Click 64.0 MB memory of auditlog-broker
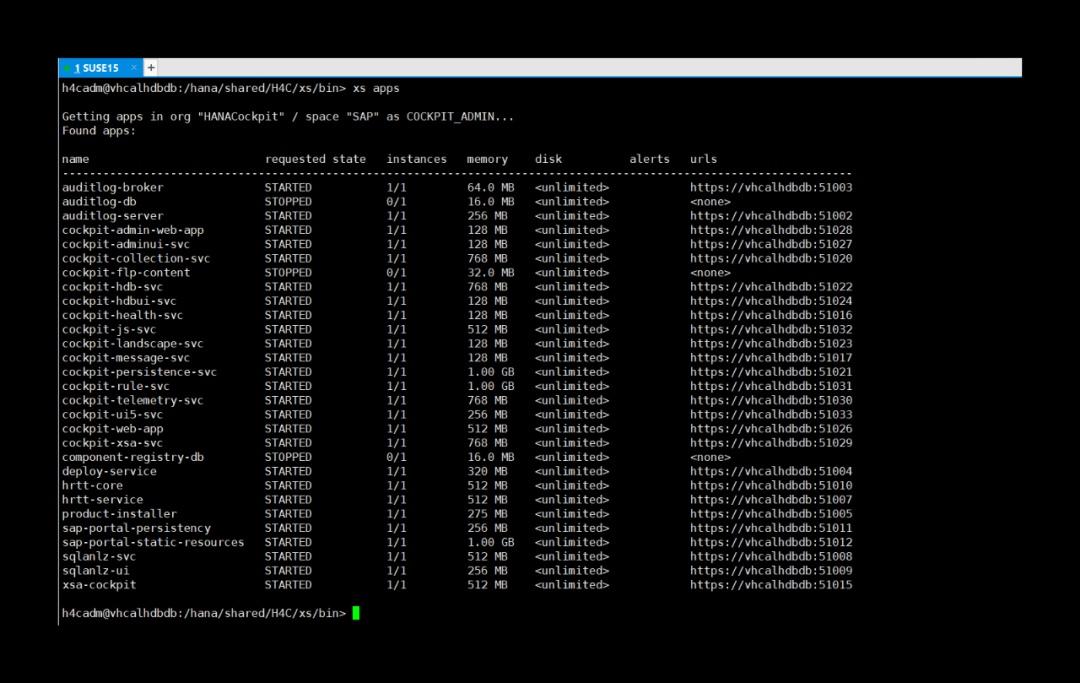The height and width of the screenshot is (683, 1080). pyautogui.click(x=490, y=187)
